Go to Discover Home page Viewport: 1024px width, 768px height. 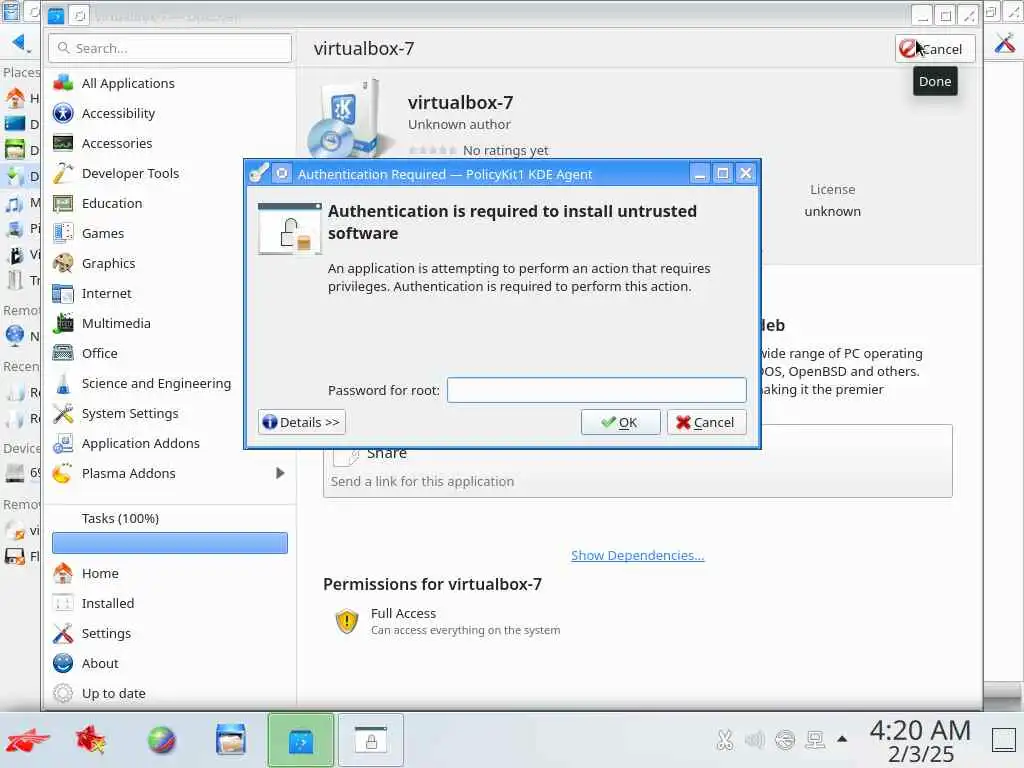pyautogui.click(x=170, y=573)
